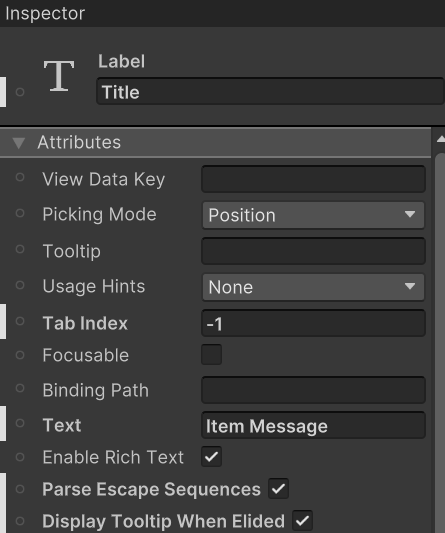Click the Title name input field

270,91
